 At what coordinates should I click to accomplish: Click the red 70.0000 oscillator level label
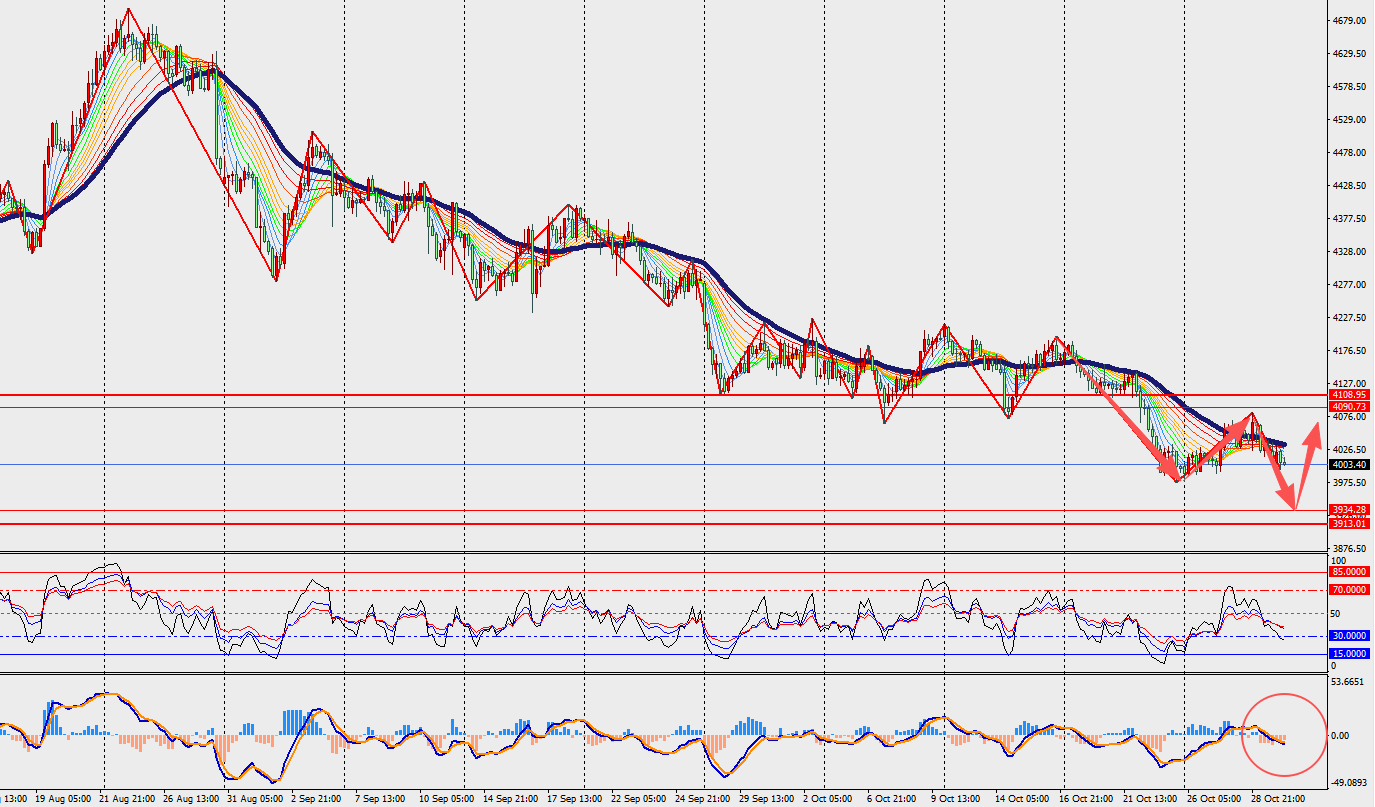tap(1350, 591)
